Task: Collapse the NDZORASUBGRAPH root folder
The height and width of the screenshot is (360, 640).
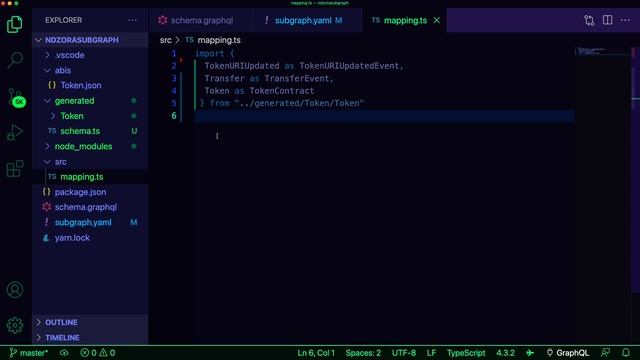Action: coord(90,40)
